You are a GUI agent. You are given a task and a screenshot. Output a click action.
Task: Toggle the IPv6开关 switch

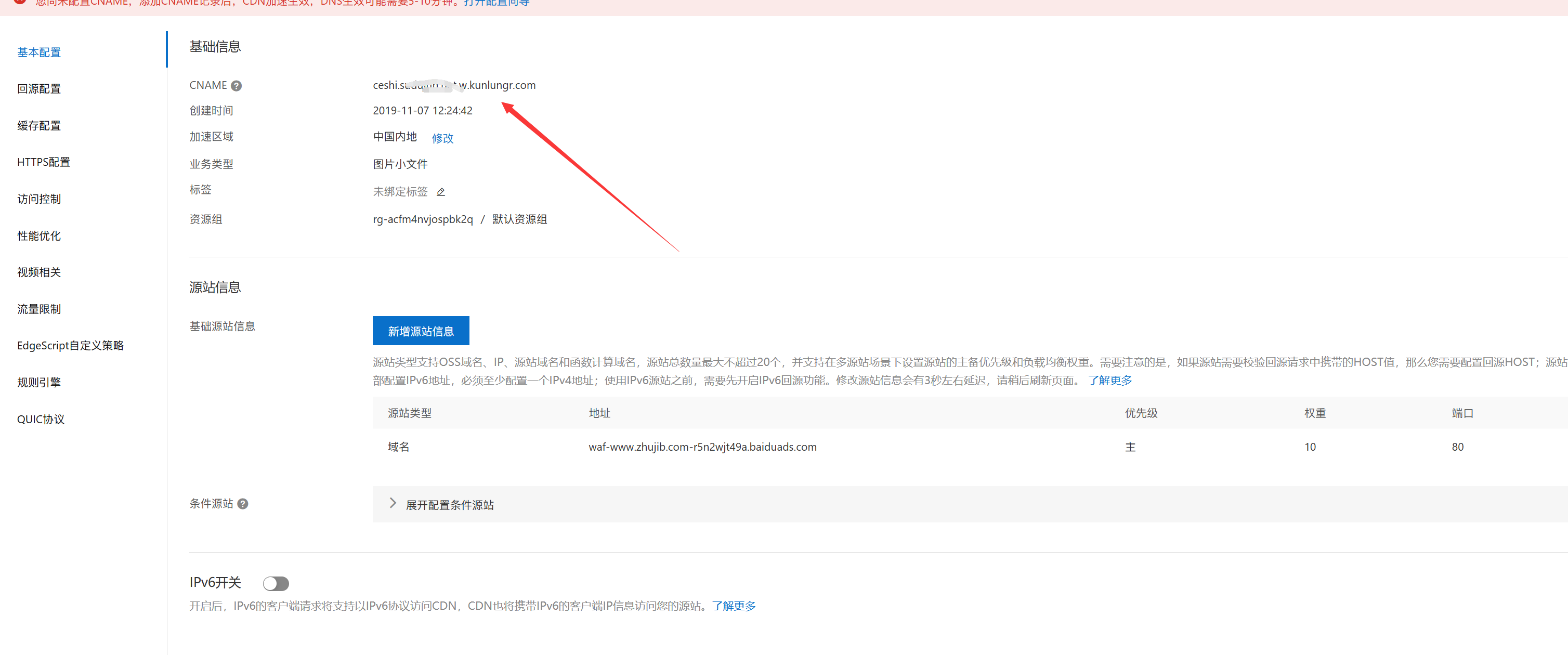click(x=276, y=583)
